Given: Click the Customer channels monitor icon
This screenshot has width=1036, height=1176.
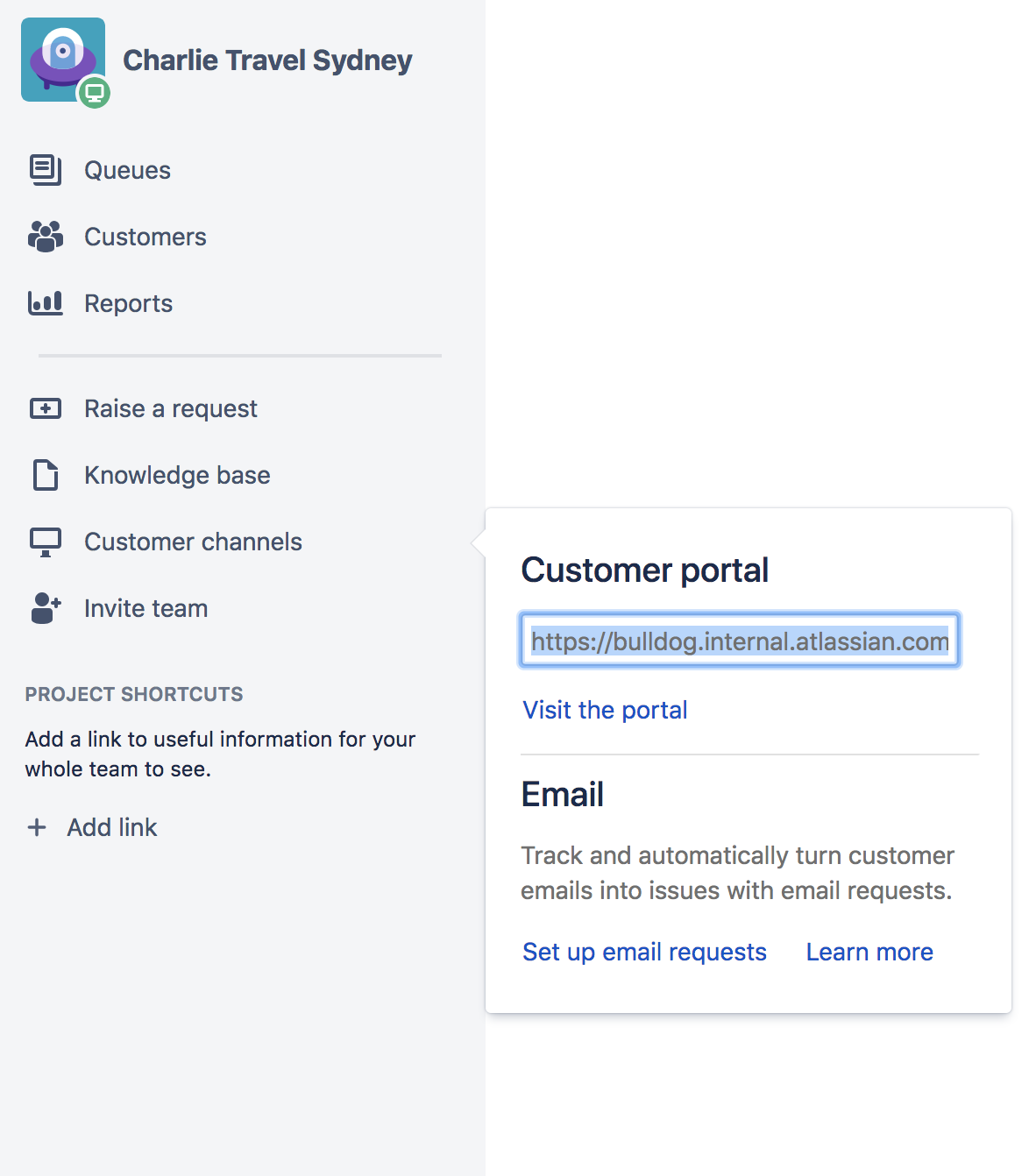Looking at the screenshot, I should point(44,542).
